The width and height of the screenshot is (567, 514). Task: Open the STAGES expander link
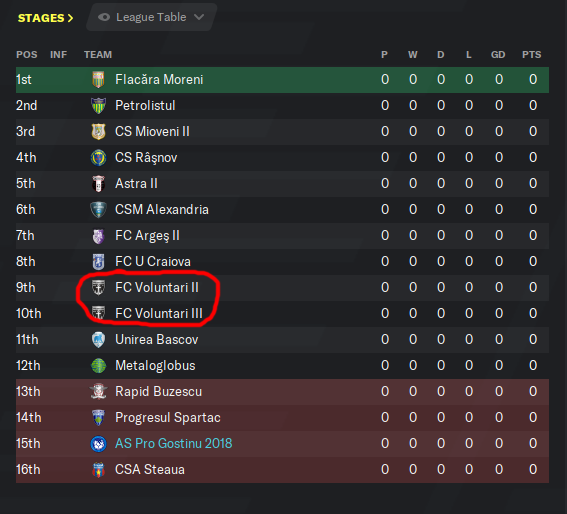46,18
